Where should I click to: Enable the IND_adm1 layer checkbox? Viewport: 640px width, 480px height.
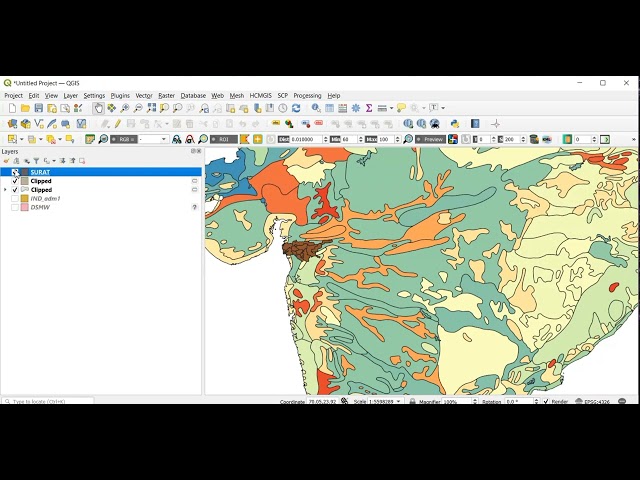click(15, 198)
